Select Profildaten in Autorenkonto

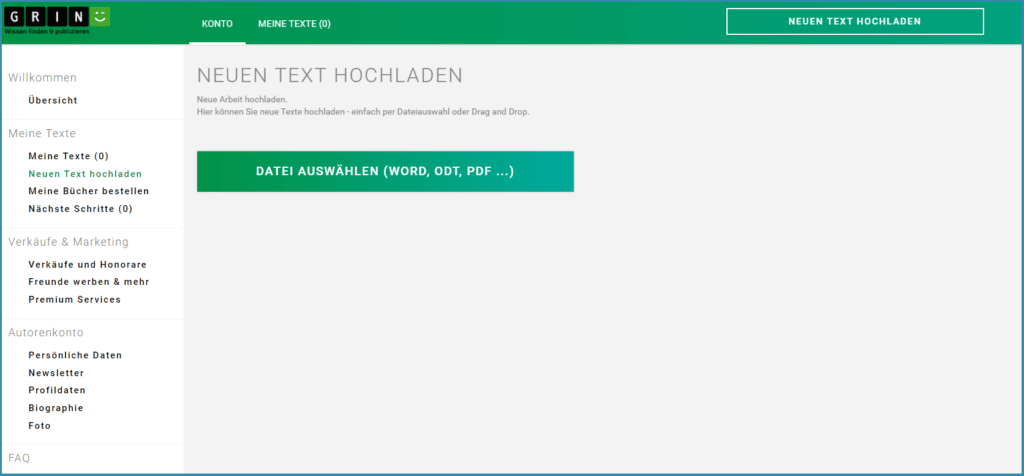[57, 390]
